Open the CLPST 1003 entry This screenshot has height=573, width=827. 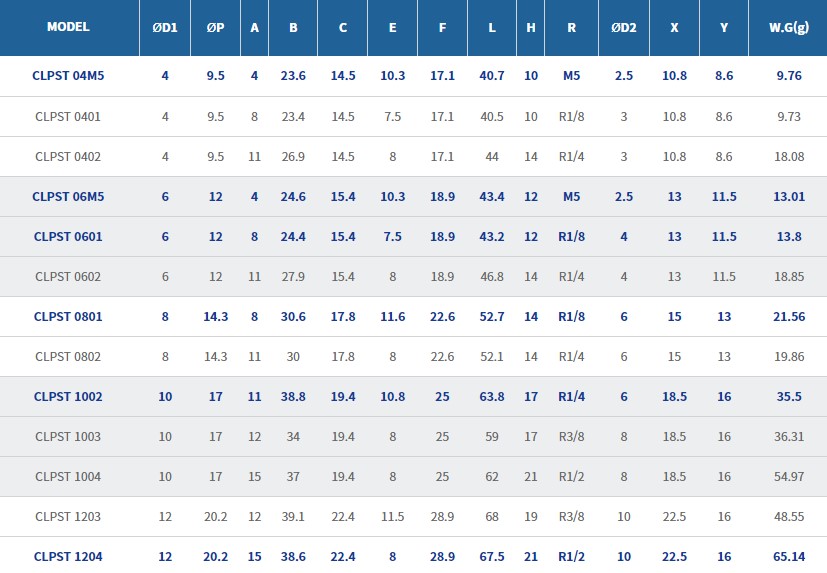[x=68, y=436]
